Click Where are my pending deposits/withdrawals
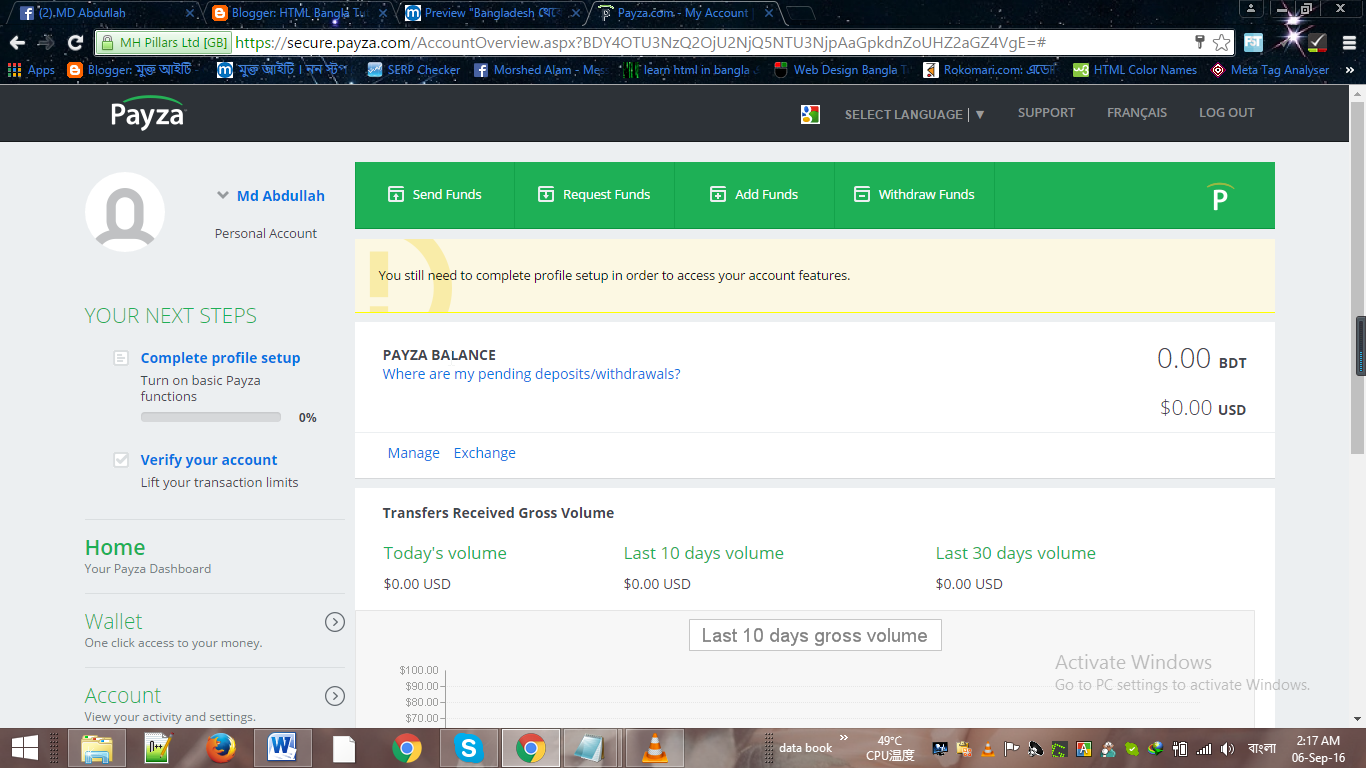Viewport: 1366px width, 768px height. point(531,374)
